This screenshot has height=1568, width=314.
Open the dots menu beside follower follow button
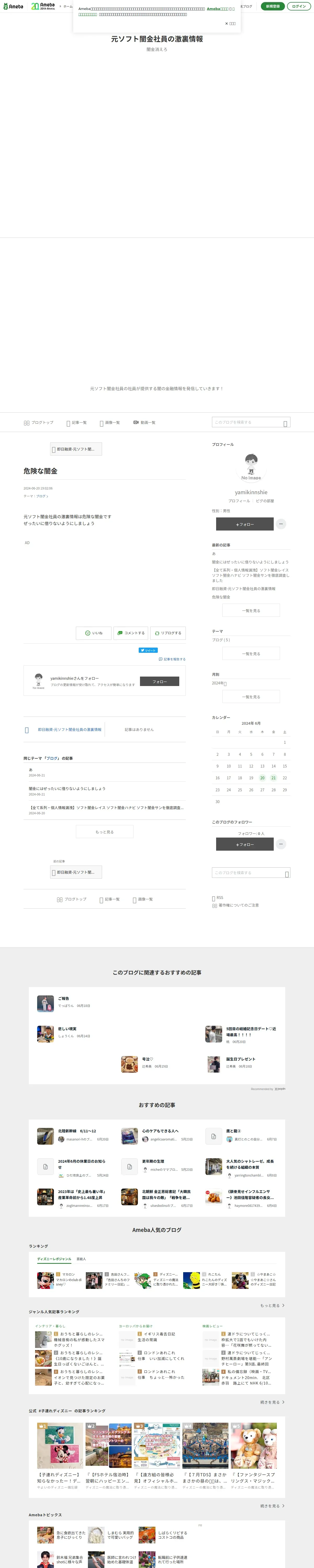(281, 844)
